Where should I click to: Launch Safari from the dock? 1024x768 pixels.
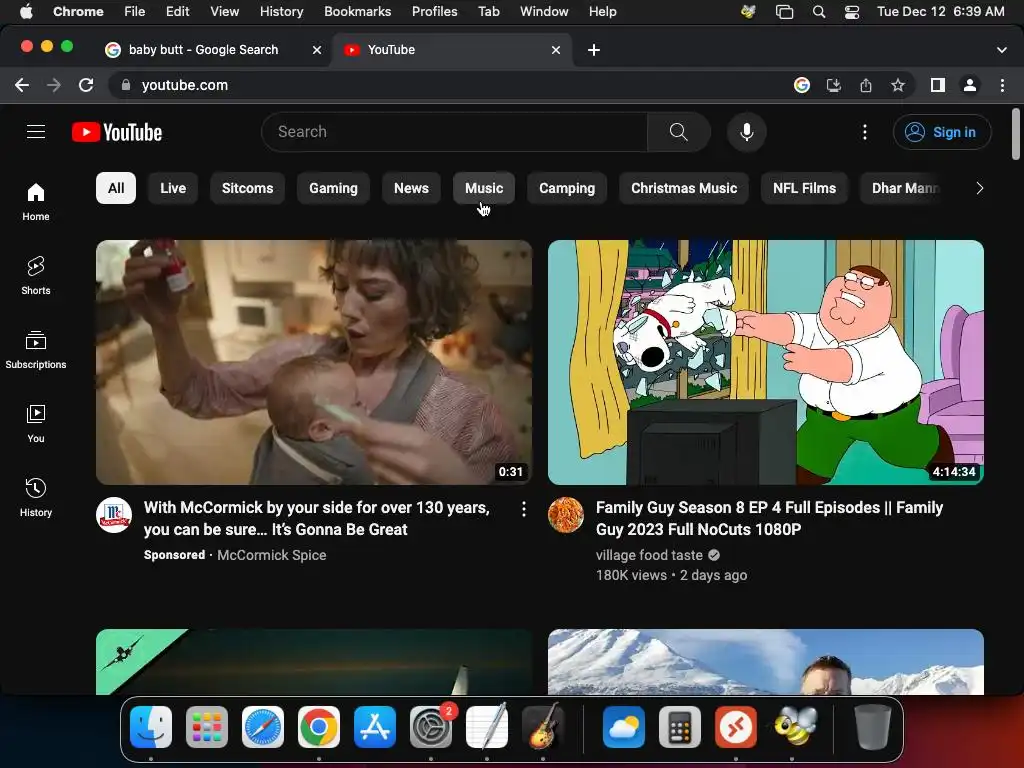[x=263, y=727]
